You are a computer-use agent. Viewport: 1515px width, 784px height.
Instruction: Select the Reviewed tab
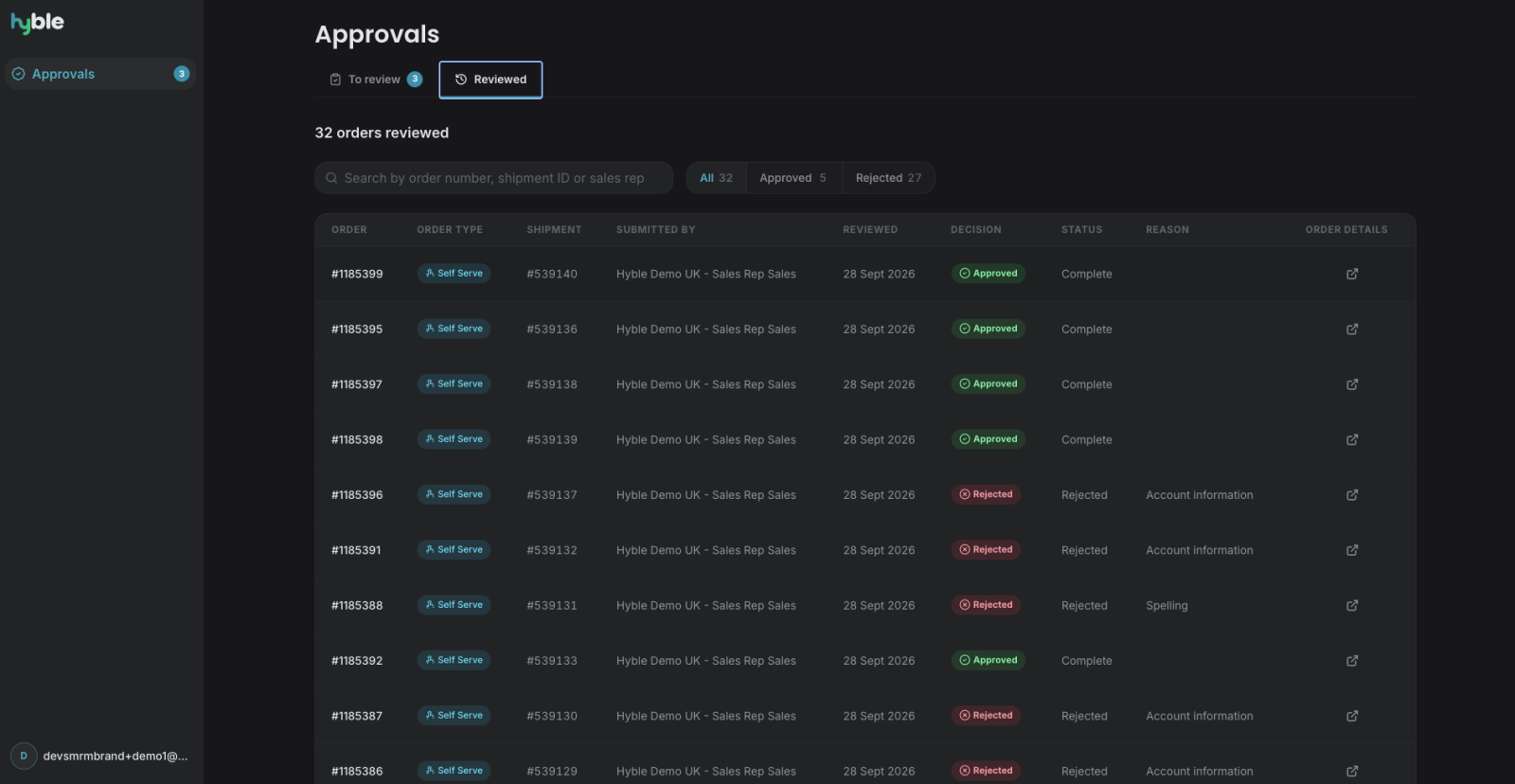tap(490, 80)
